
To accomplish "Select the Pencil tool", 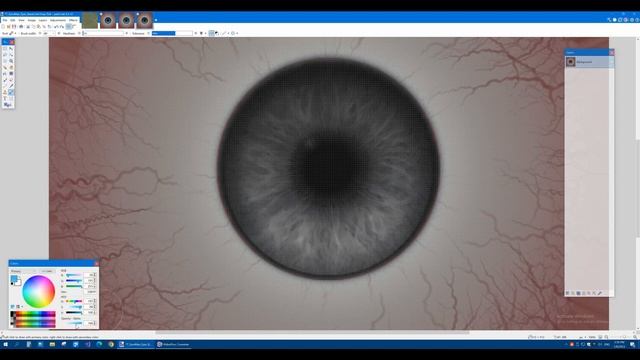I will coord(5,86).
